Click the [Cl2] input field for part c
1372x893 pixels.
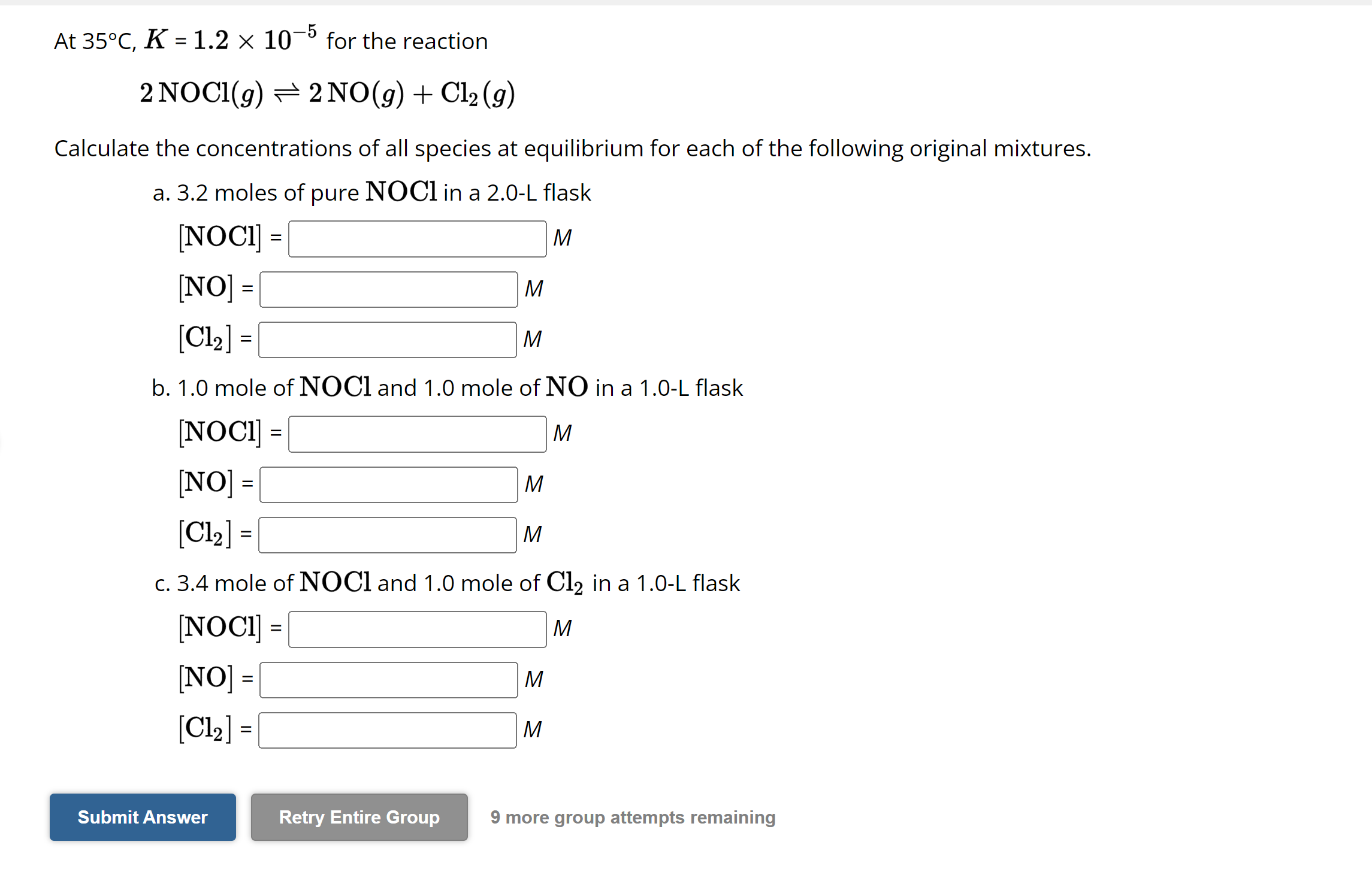coord(386,730)
